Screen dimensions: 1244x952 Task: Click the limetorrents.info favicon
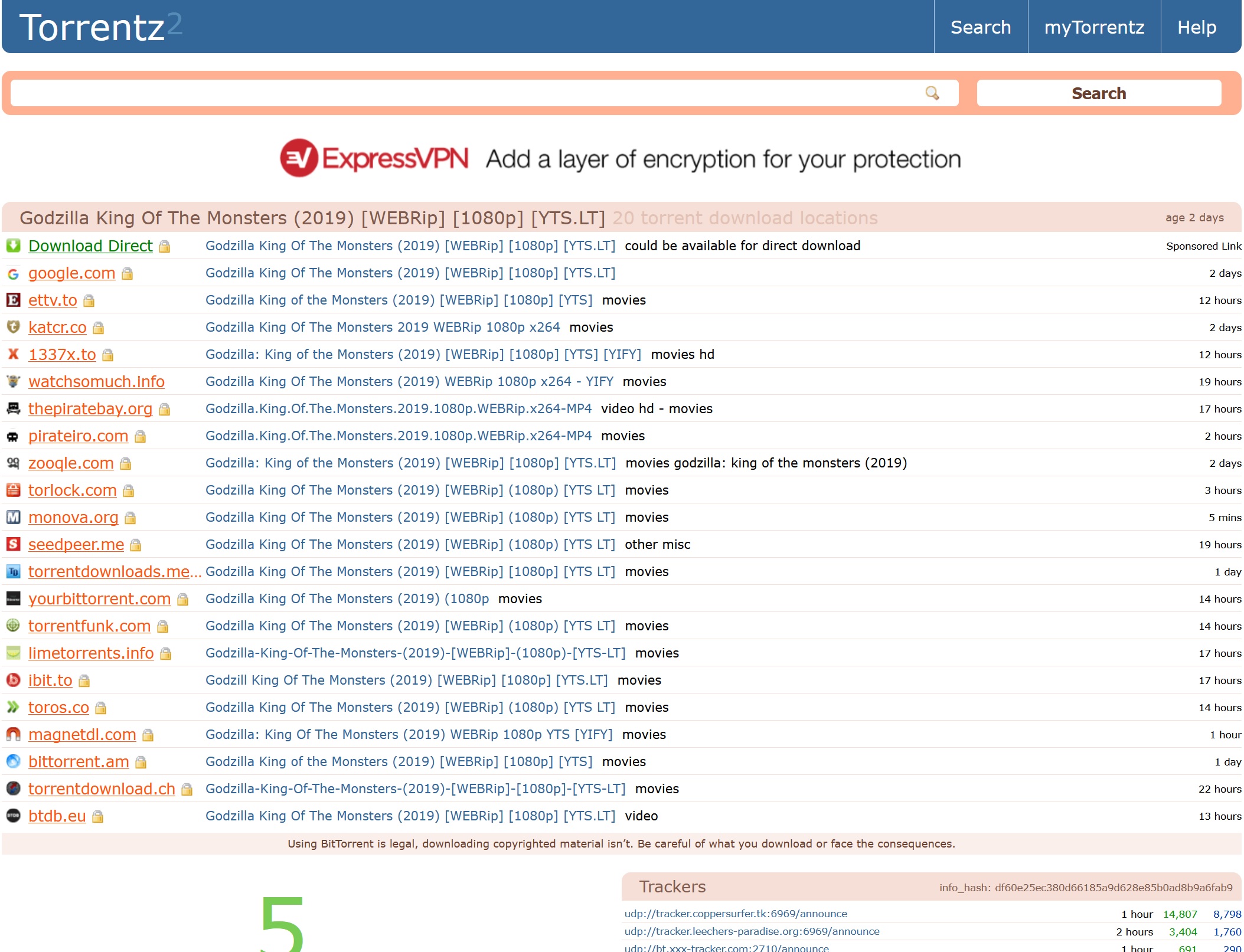pos(13,653)
